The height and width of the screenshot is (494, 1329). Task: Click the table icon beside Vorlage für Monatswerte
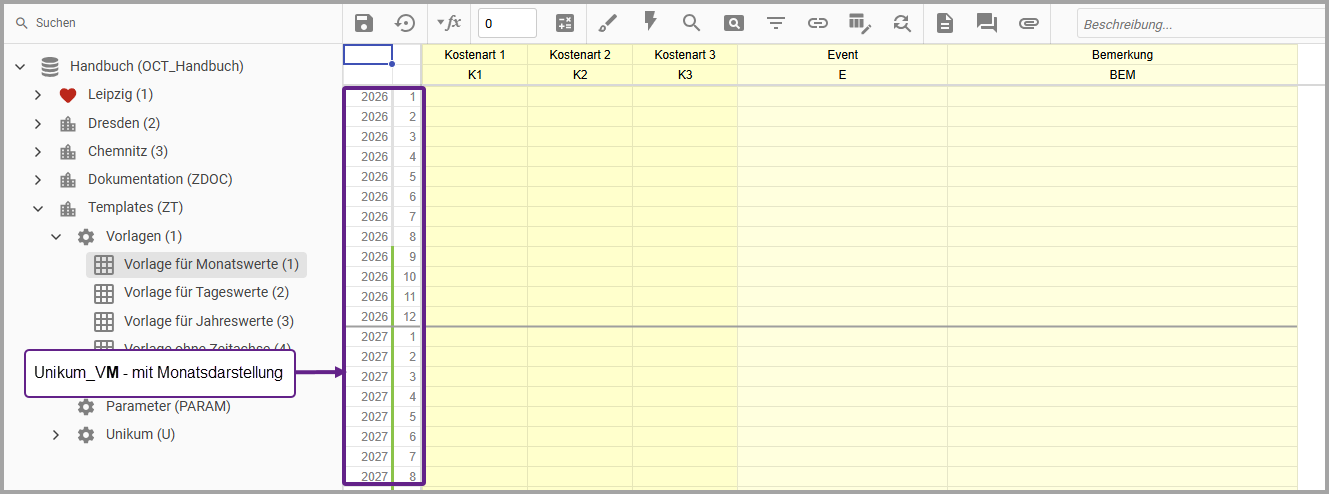coord(104,265)
